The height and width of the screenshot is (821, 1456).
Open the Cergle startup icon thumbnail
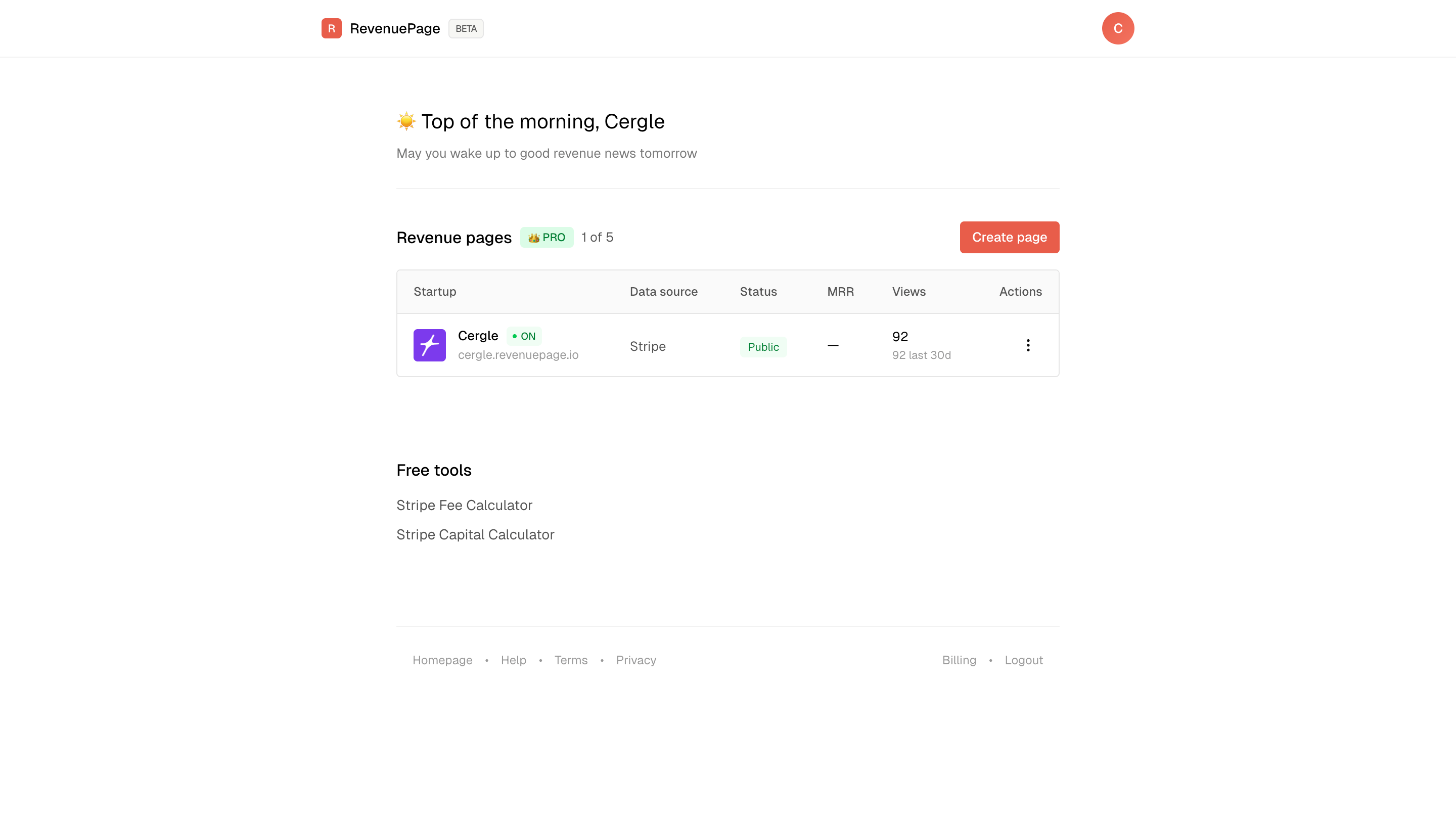pos(430,345)
